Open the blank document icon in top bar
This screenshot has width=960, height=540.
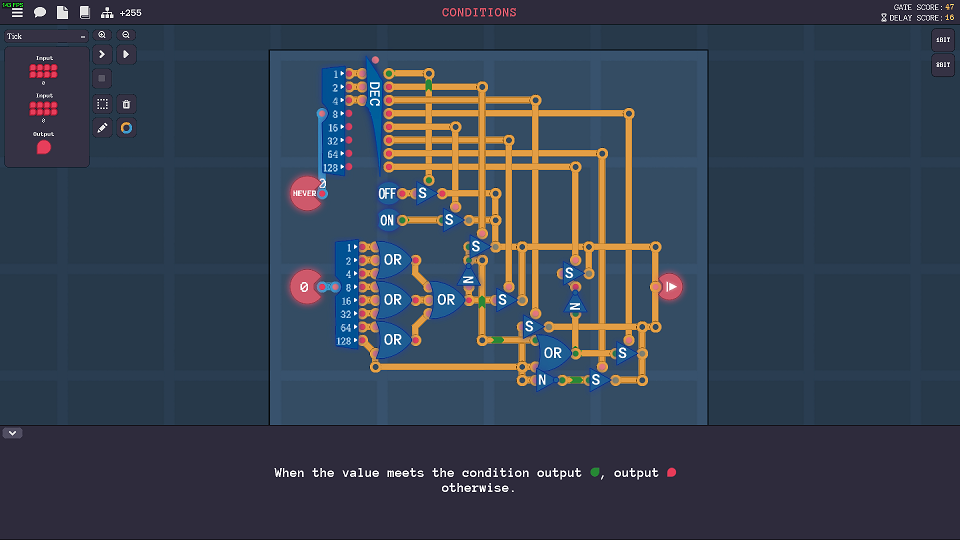(x=62, y=13)
